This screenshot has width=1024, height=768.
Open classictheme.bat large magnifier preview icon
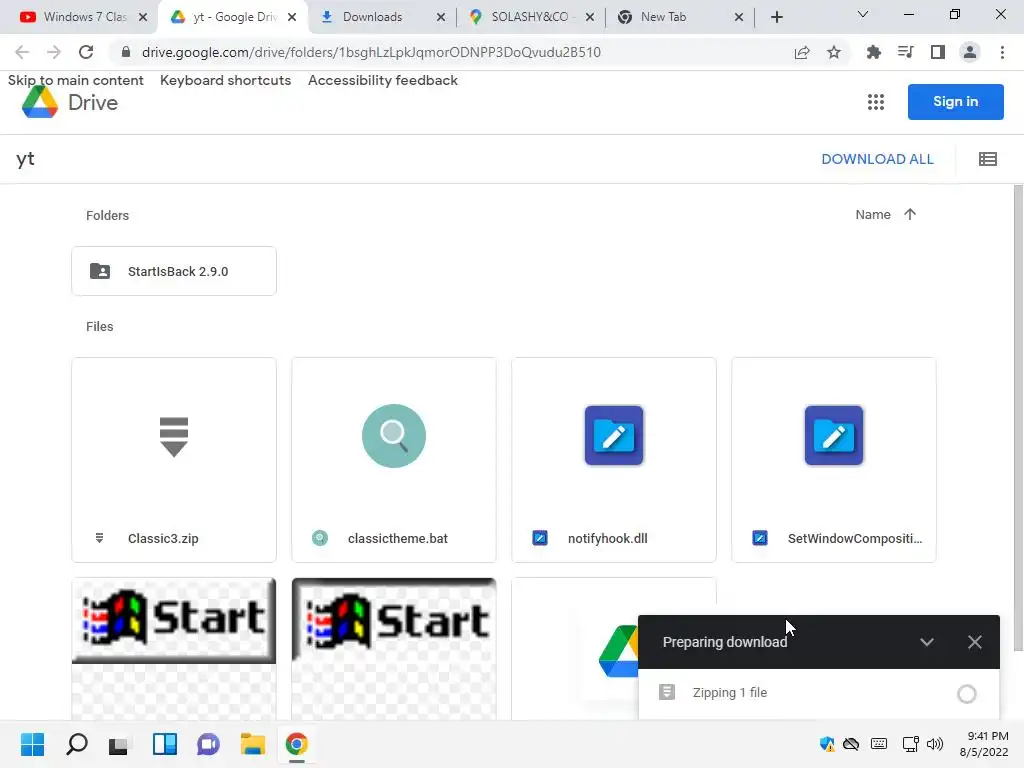coord(394,436)
